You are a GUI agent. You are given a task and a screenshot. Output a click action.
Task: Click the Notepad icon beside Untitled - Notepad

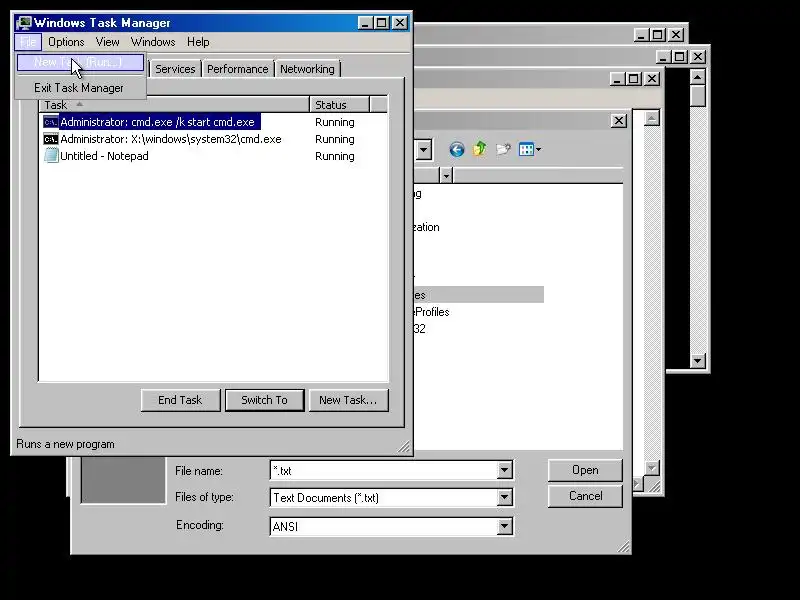pos(51,156)
